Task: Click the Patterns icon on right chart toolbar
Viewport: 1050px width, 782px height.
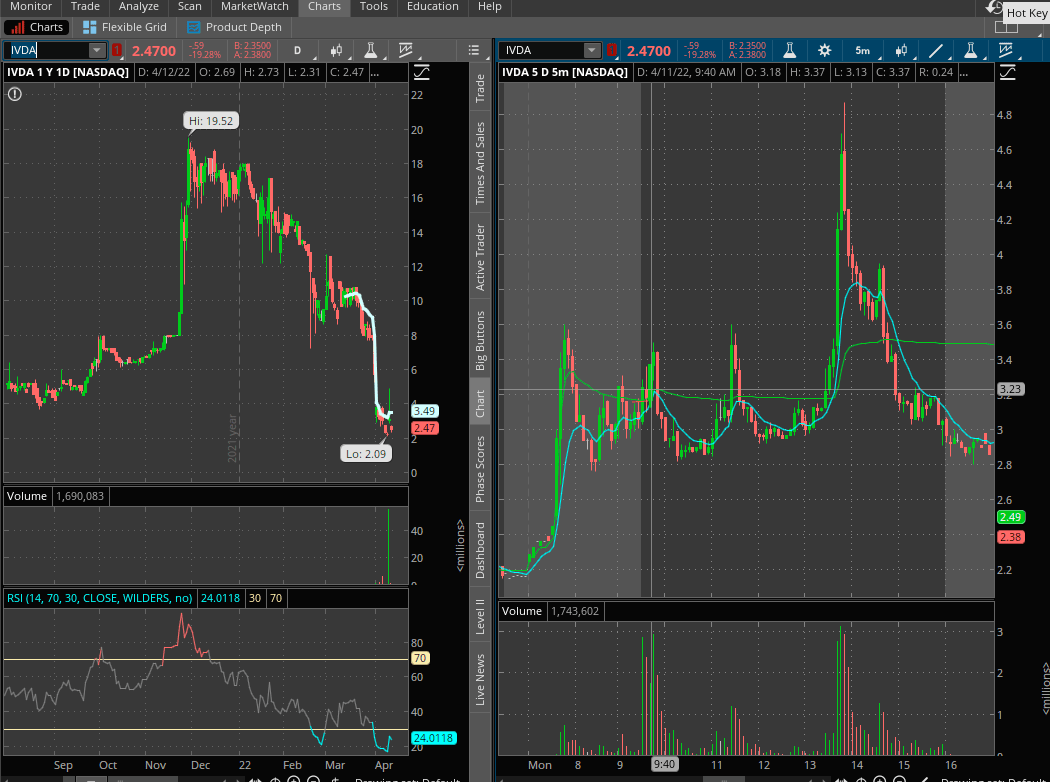Action: pos(1003,50)
